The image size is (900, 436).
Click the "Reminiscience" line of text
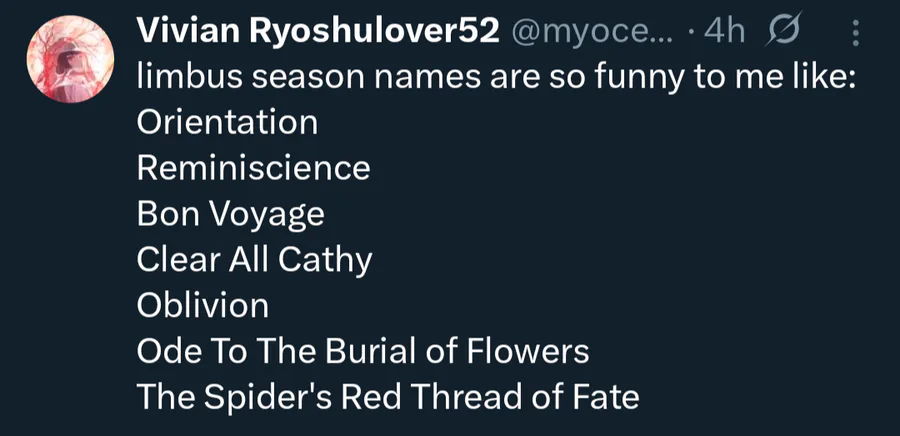coord(253,168)
